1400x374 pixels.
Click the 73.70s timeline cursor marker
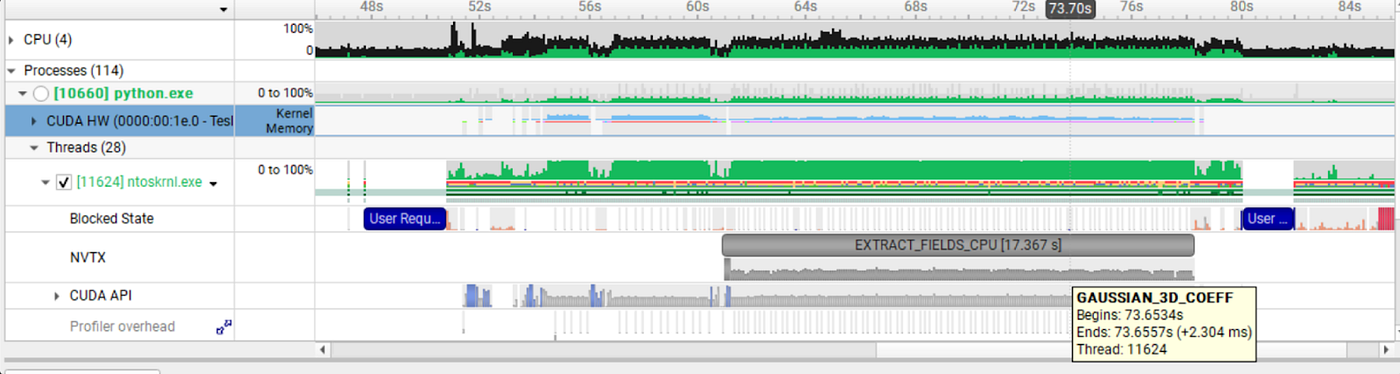point(1070,8)
